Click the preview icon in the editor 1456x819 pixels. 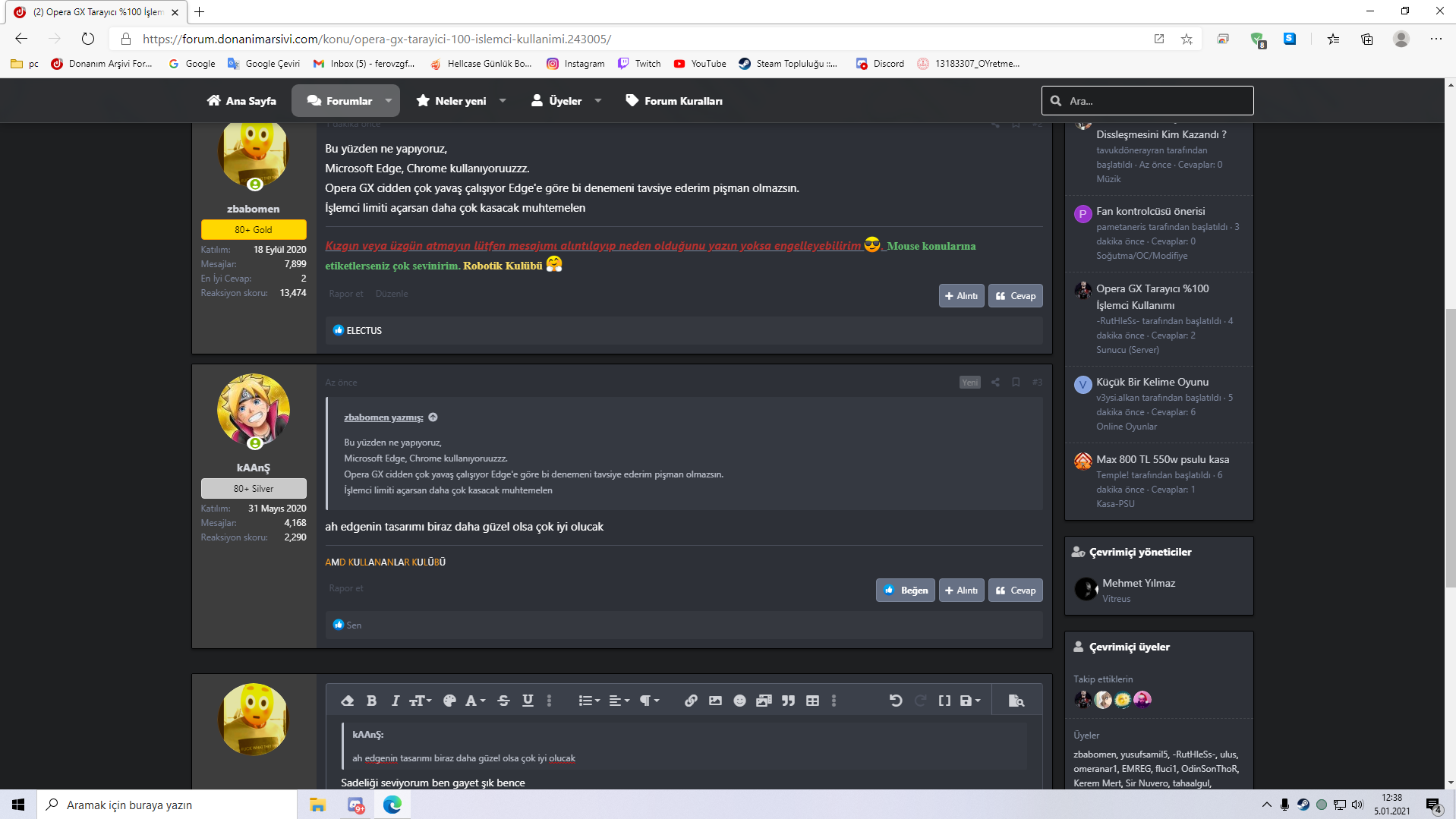point(1016,701)
